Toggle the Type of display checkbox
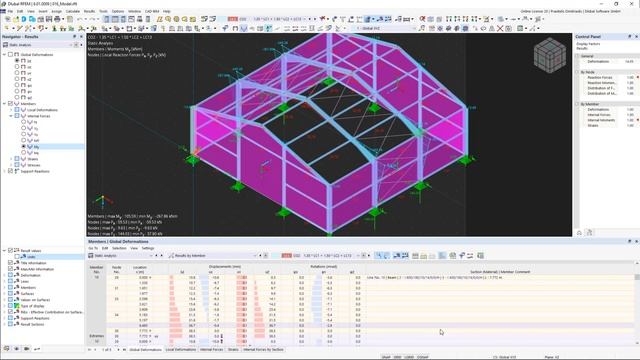The width and height of the screenshot is (640, 360). click(x=11, y=306)
